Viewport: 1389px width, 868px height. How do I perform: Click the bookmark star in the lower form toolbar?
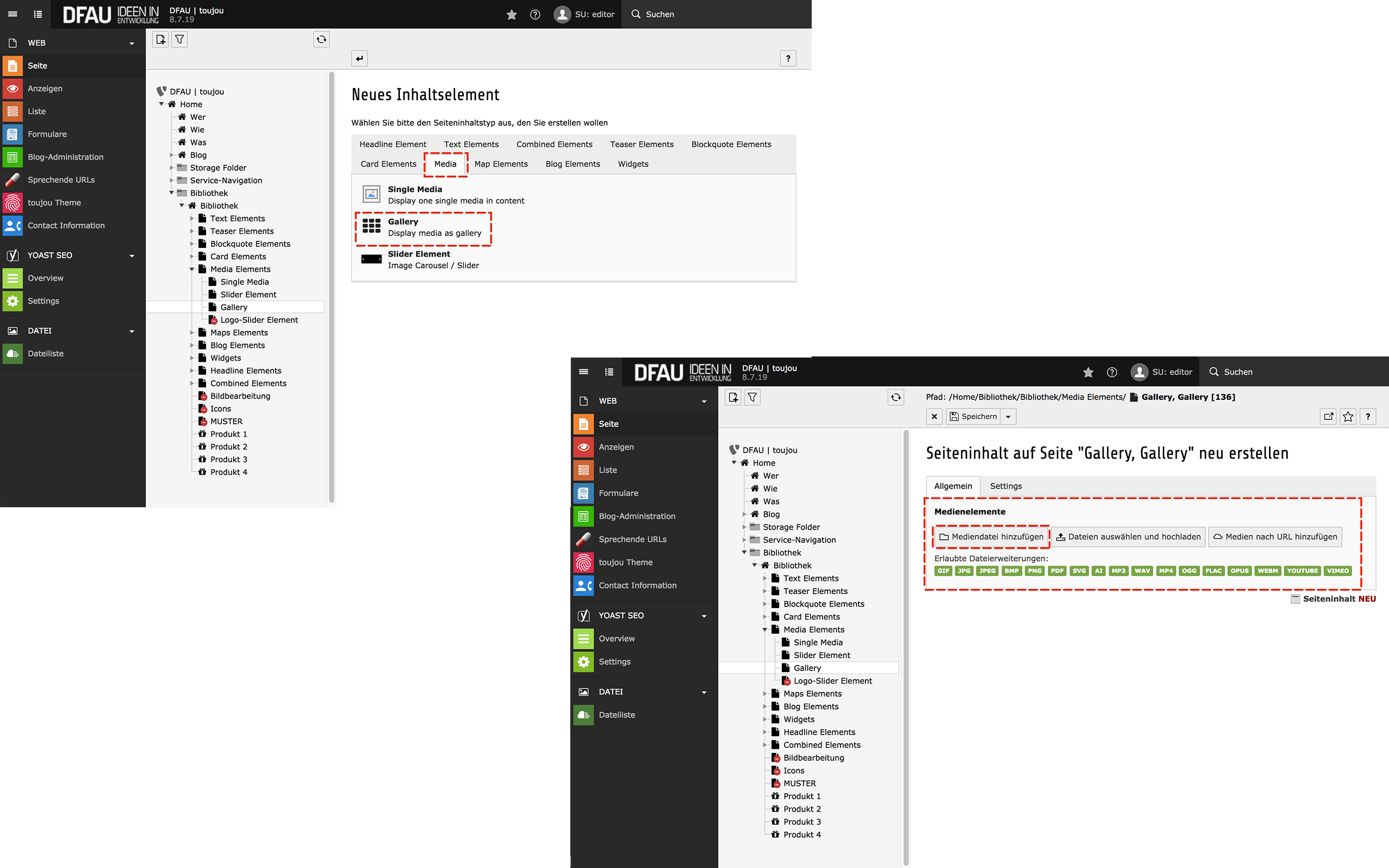point(1348,416)
